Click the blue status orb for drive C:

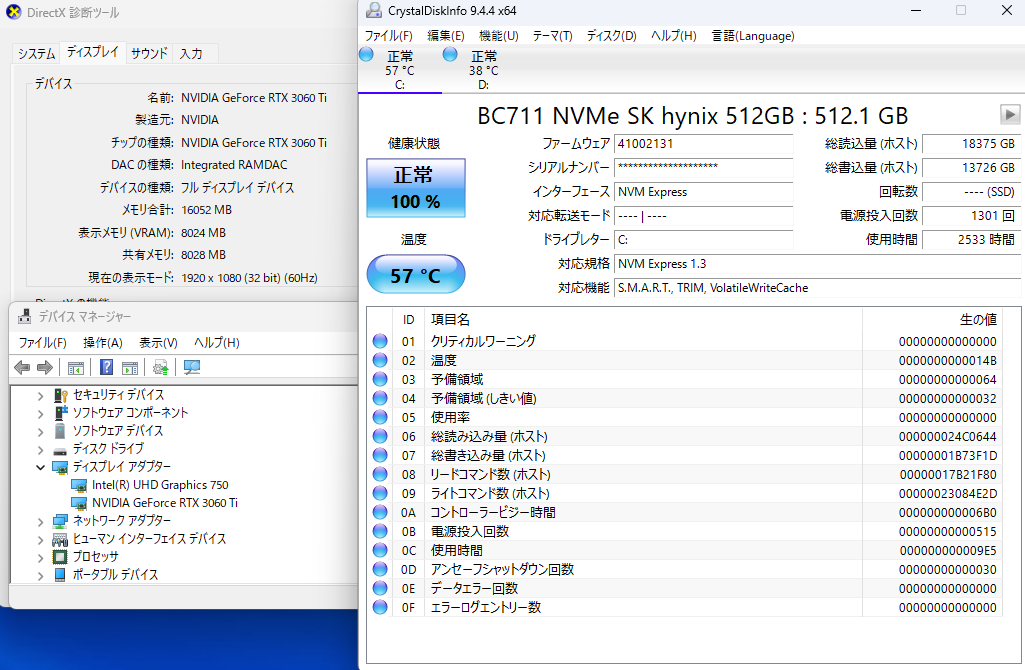pyautogui.click(x=367, y=54)
